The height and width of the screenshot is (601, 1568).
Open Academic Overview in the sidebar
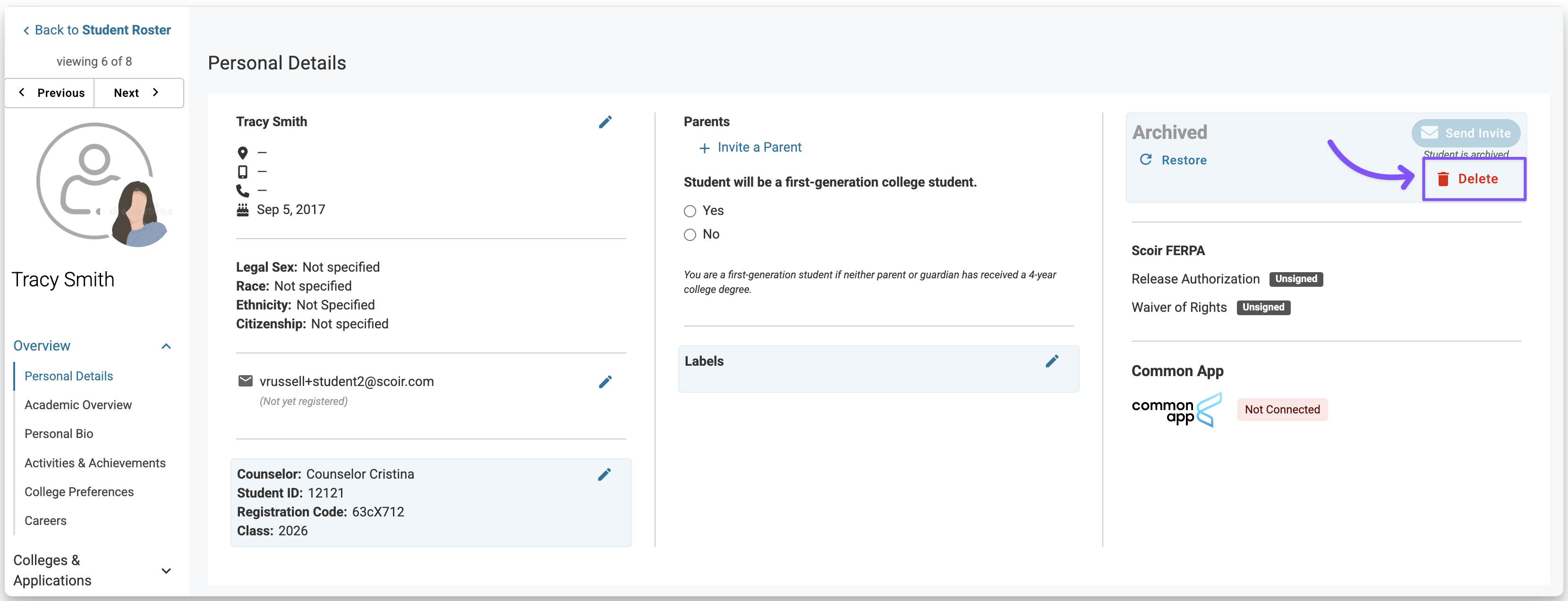pyautogui.click(x=78, y=405)
